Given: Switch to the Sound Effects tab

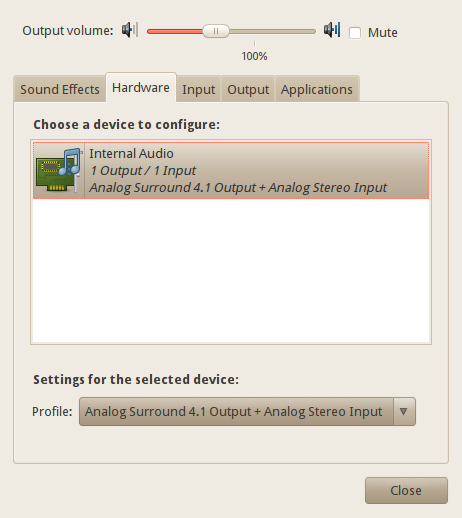Looking at the screenshot, I should pos(60,89).
